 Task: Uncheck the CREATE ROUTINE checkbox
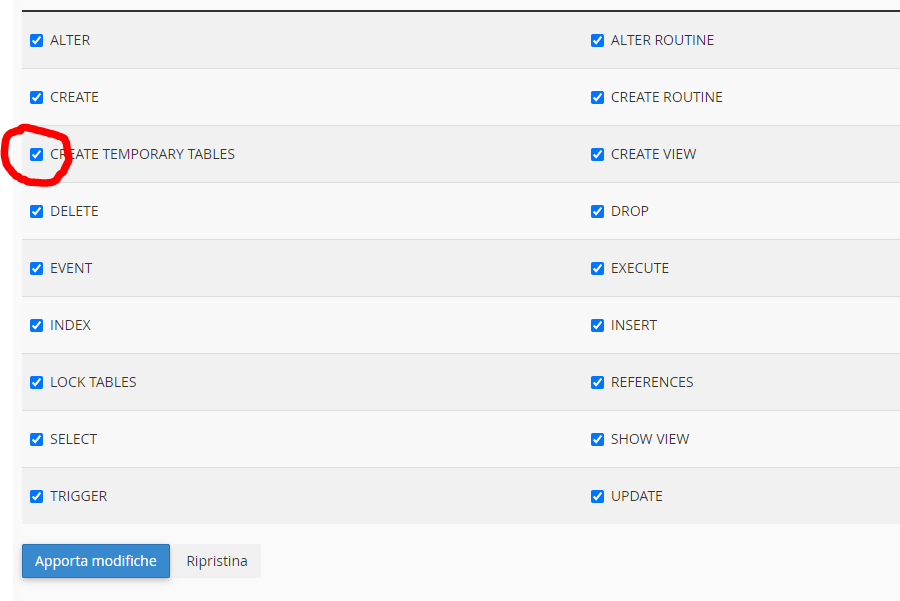pyautogui.click(x=598, y=98)
